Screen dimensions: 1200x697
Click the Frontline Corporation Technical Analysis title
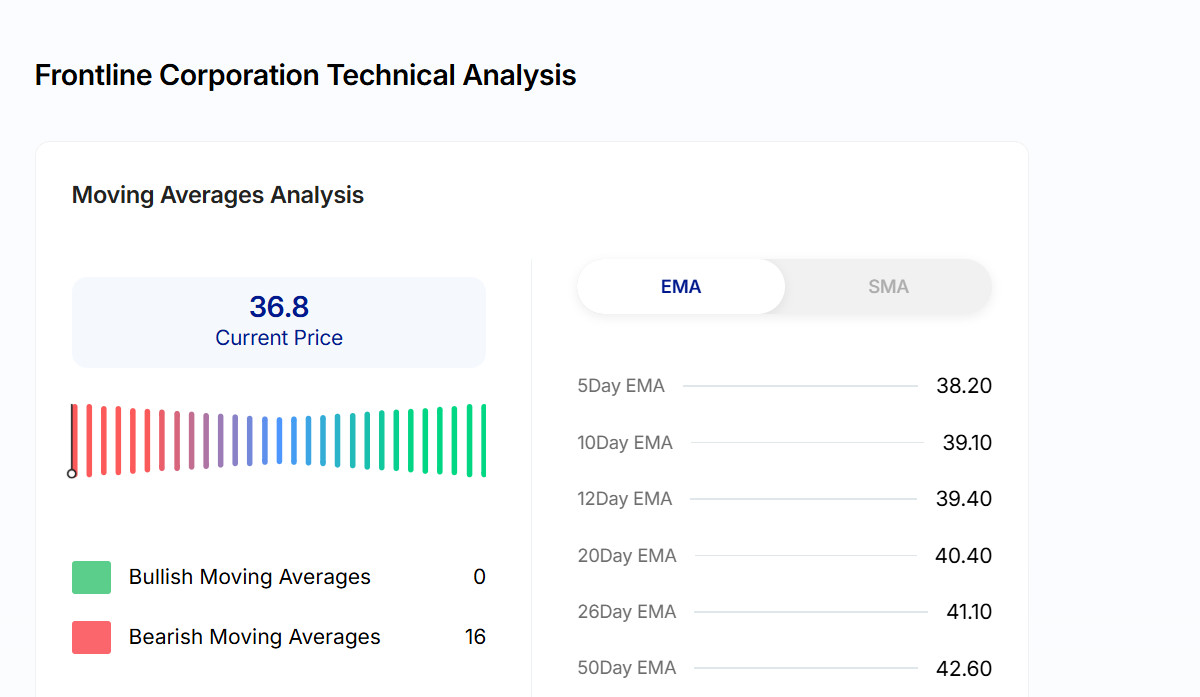305,75
